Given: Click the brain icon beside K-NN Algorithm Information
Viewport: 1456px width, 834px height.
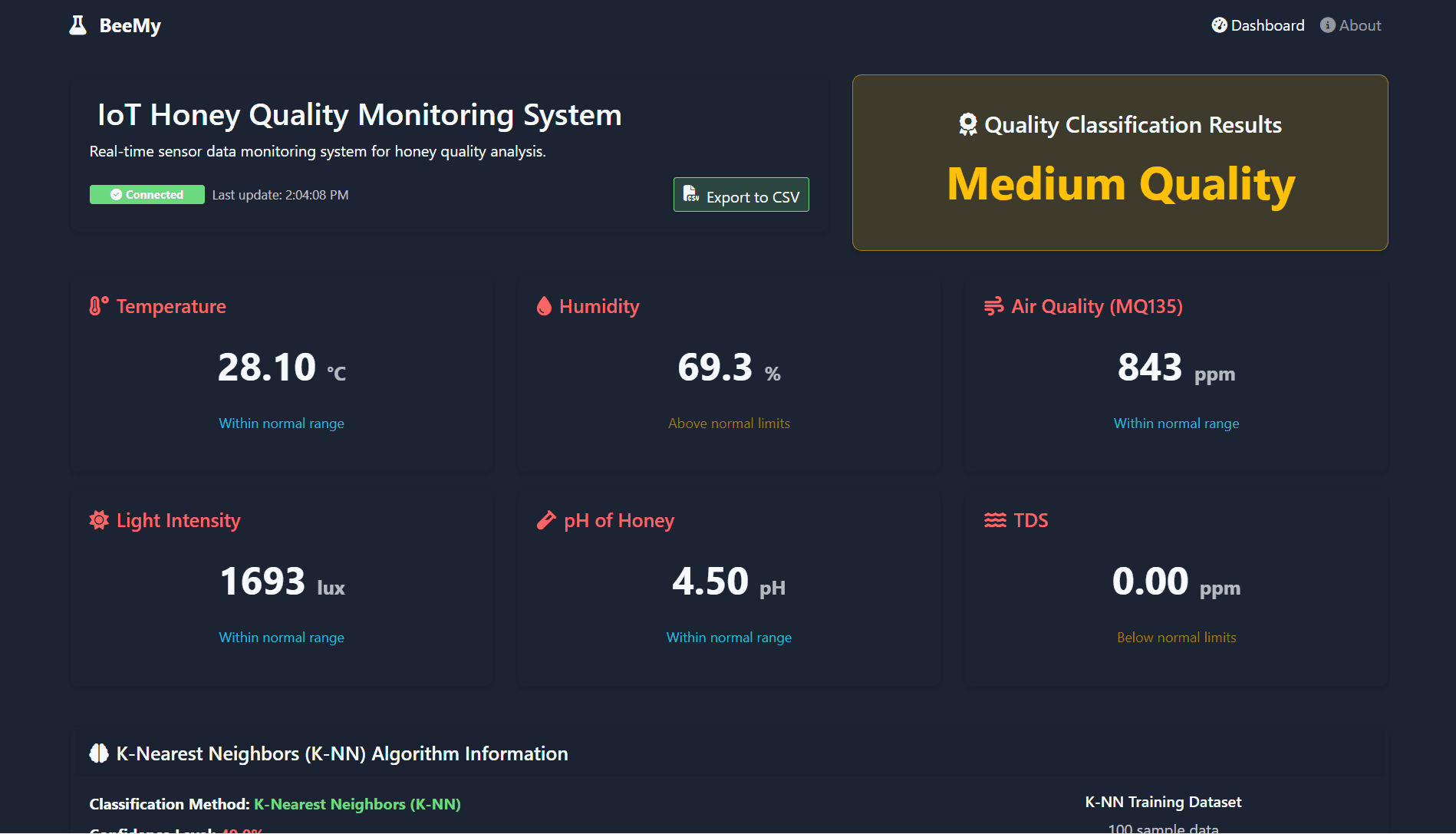Looking at the screenshot, I should (98, 753).
